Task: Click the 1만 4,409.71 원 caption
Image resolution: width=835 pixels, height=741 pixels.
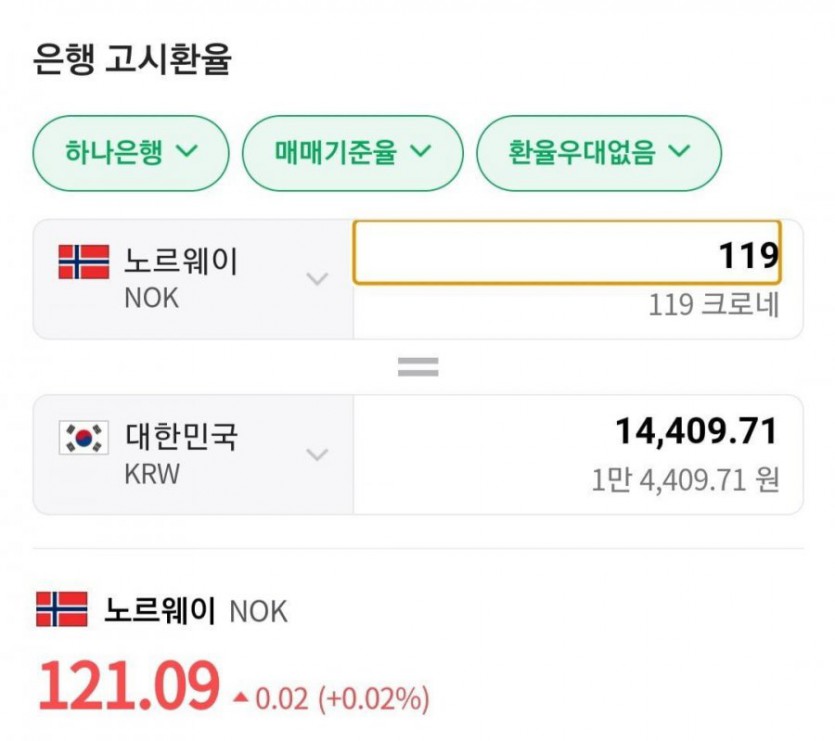Action: 684,480
